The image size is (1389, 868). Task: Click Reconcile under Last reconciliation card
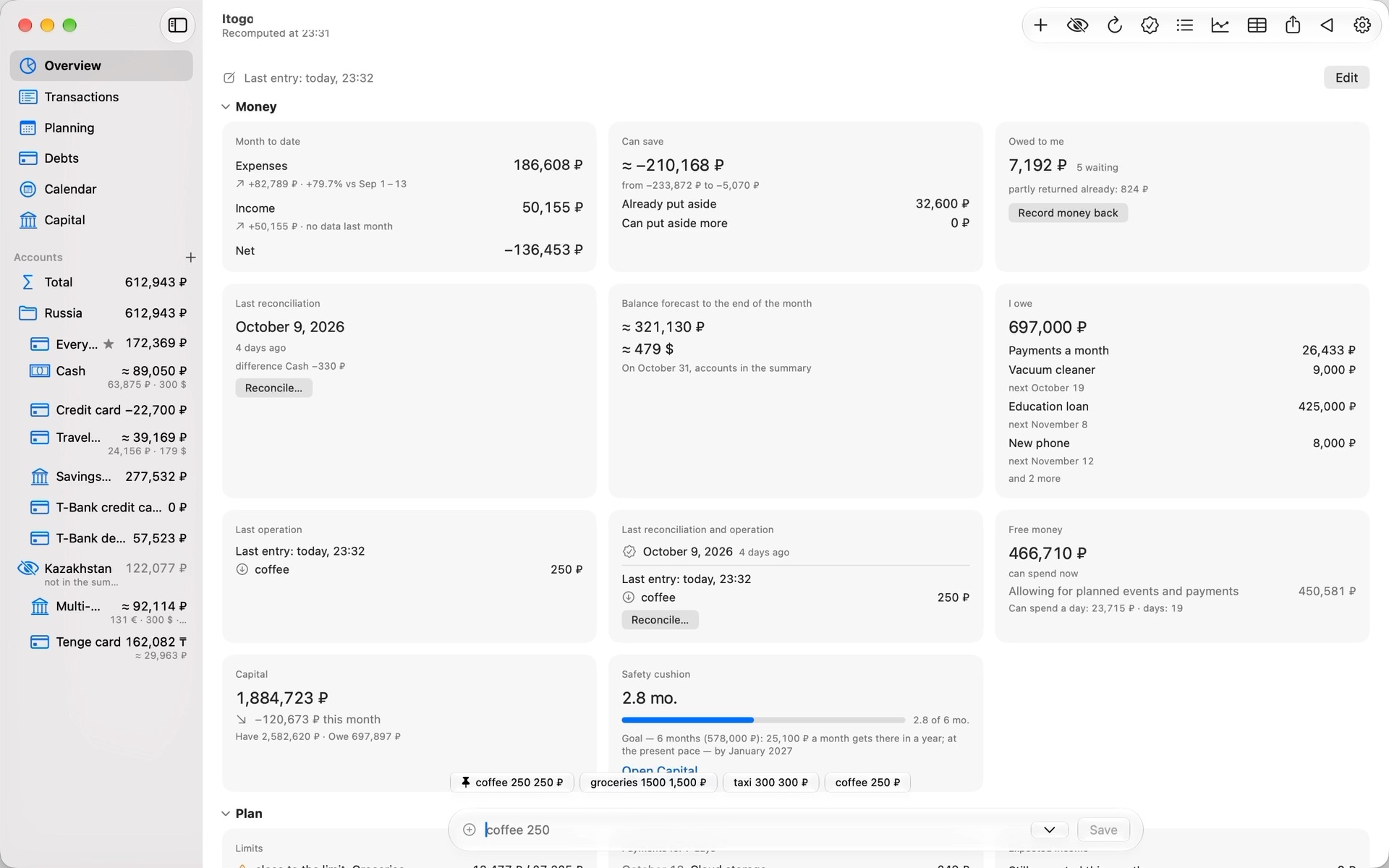(x=273, y=388)
